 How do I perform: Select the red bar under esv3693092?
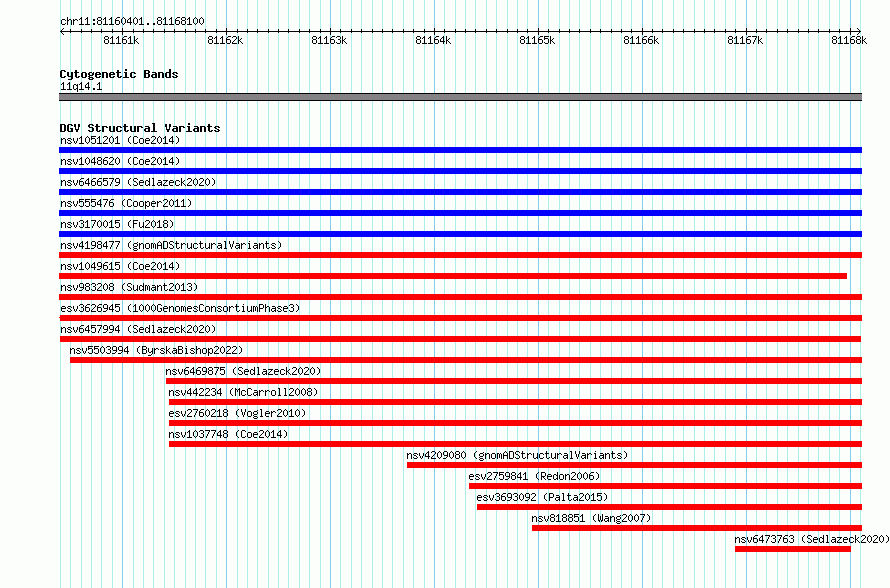point(670,507)
